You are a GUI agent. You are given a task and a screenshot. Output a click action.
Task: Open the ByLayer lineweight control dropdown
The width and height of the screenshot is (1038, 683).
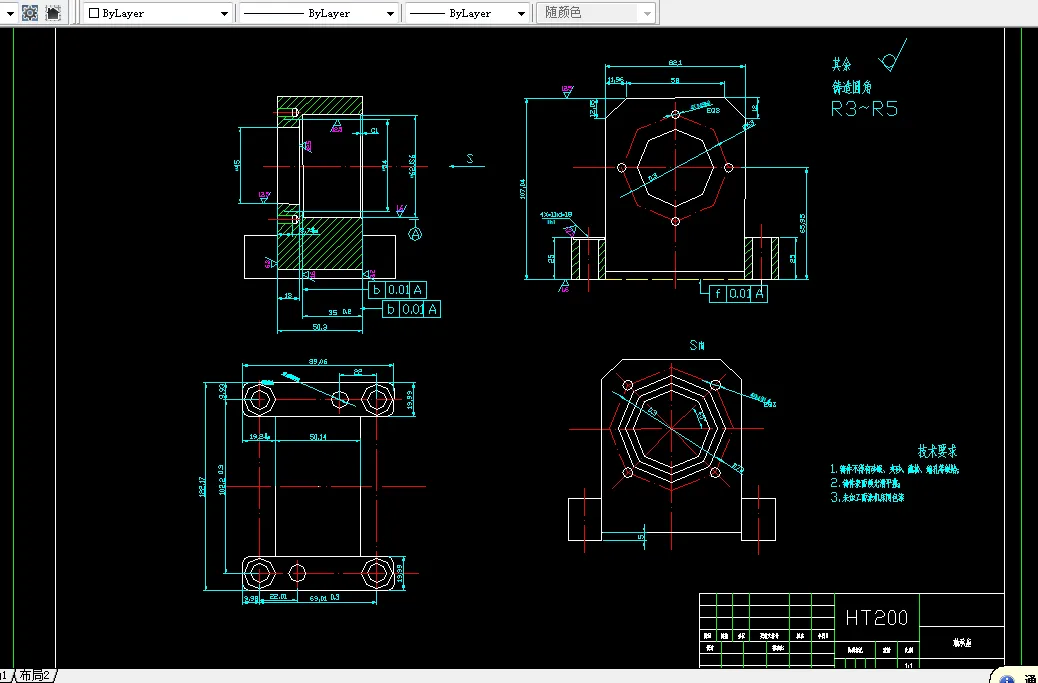467,13
